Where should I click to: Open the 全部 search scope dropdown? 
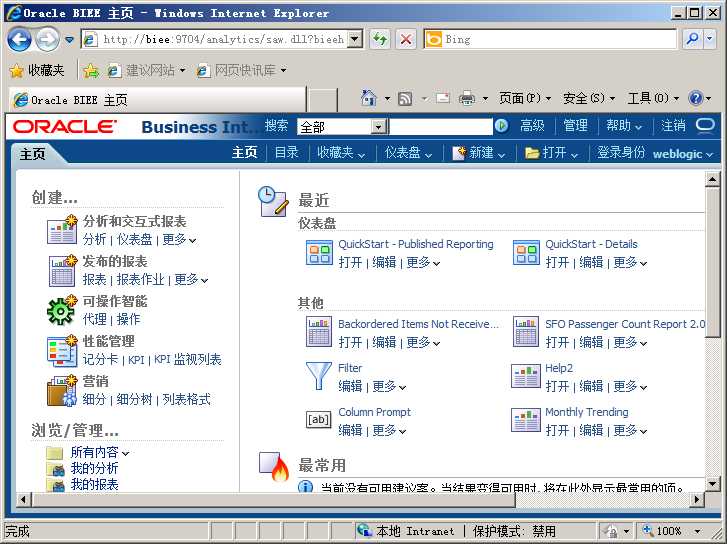[x=379, y=127]
